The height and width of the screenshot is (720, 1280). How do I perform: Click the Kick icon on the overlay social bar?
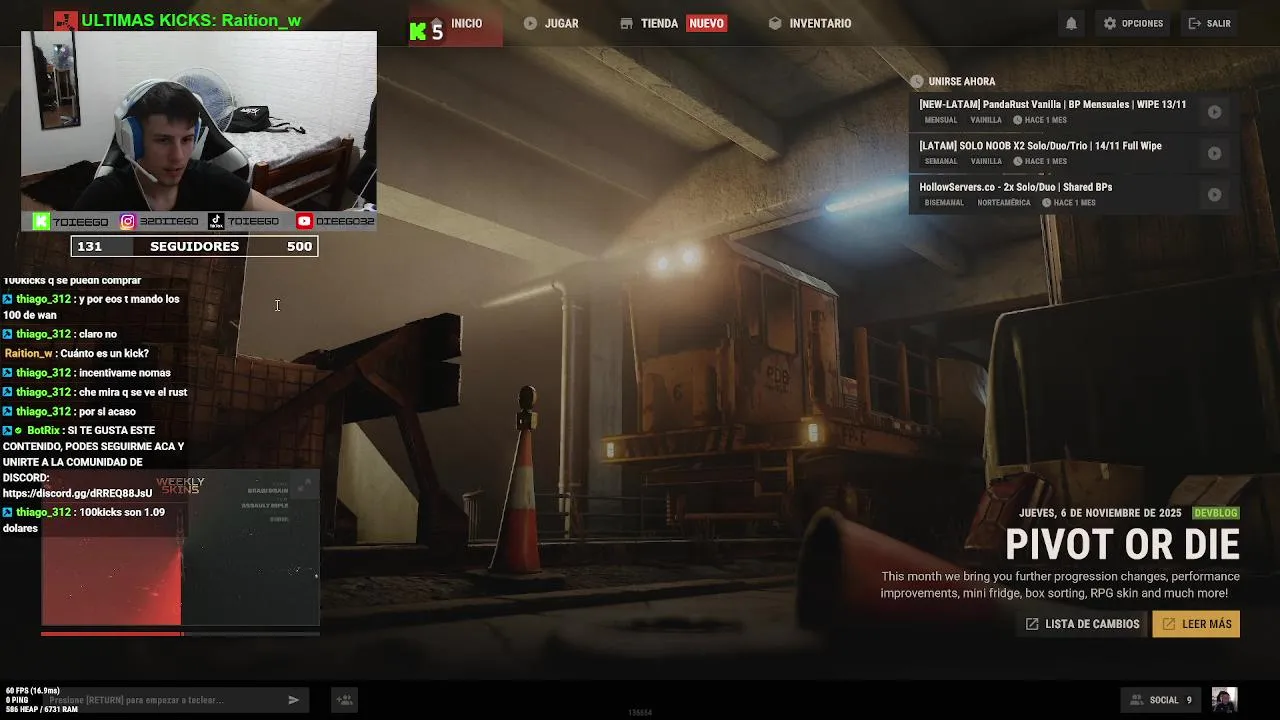pyautogui.click(x=41, y=221)
